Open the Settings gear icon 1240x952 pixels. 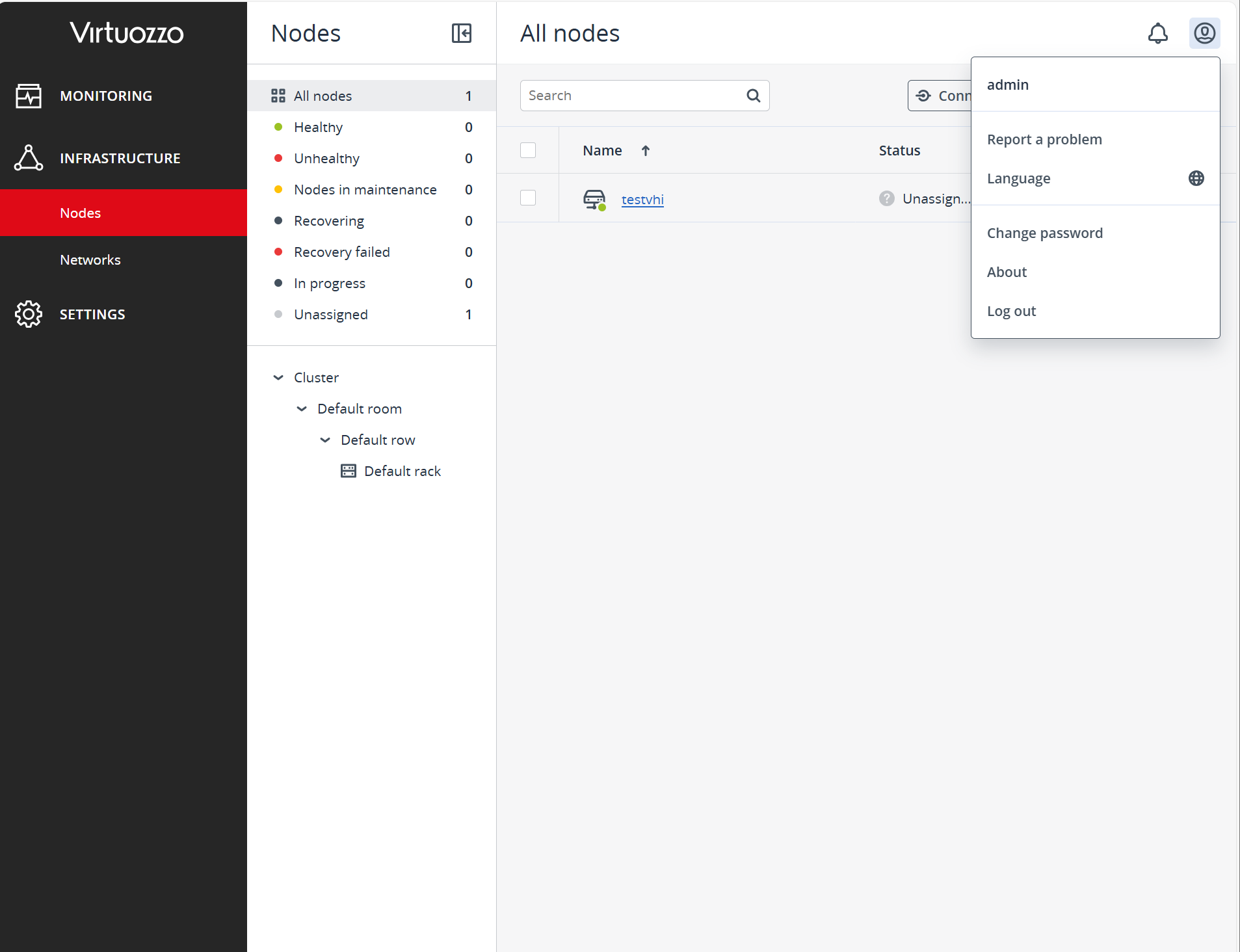(29, 314)
